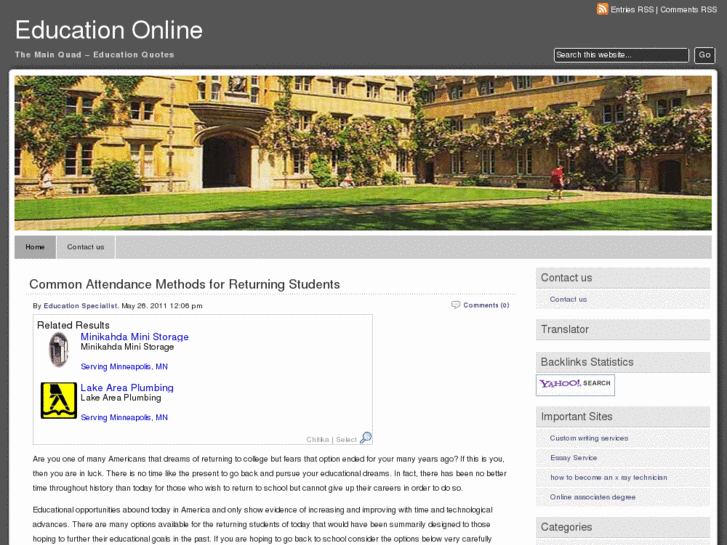Viewport: 727px width, 545px height.
Task: Click the Important Sites heading
Action: click(x=576, y=417)
